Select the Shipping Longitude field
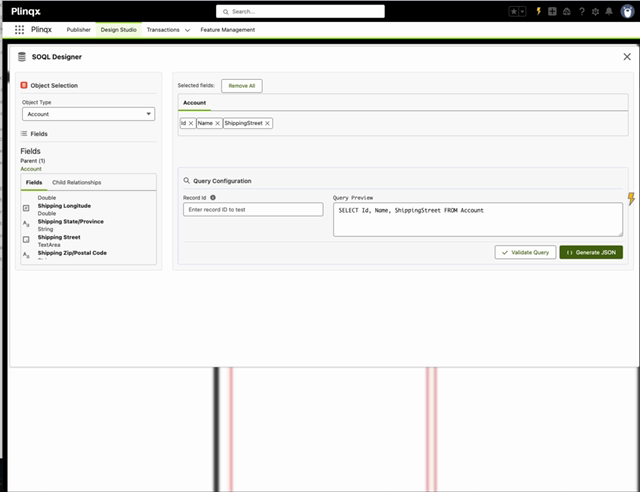 point(64,206)
